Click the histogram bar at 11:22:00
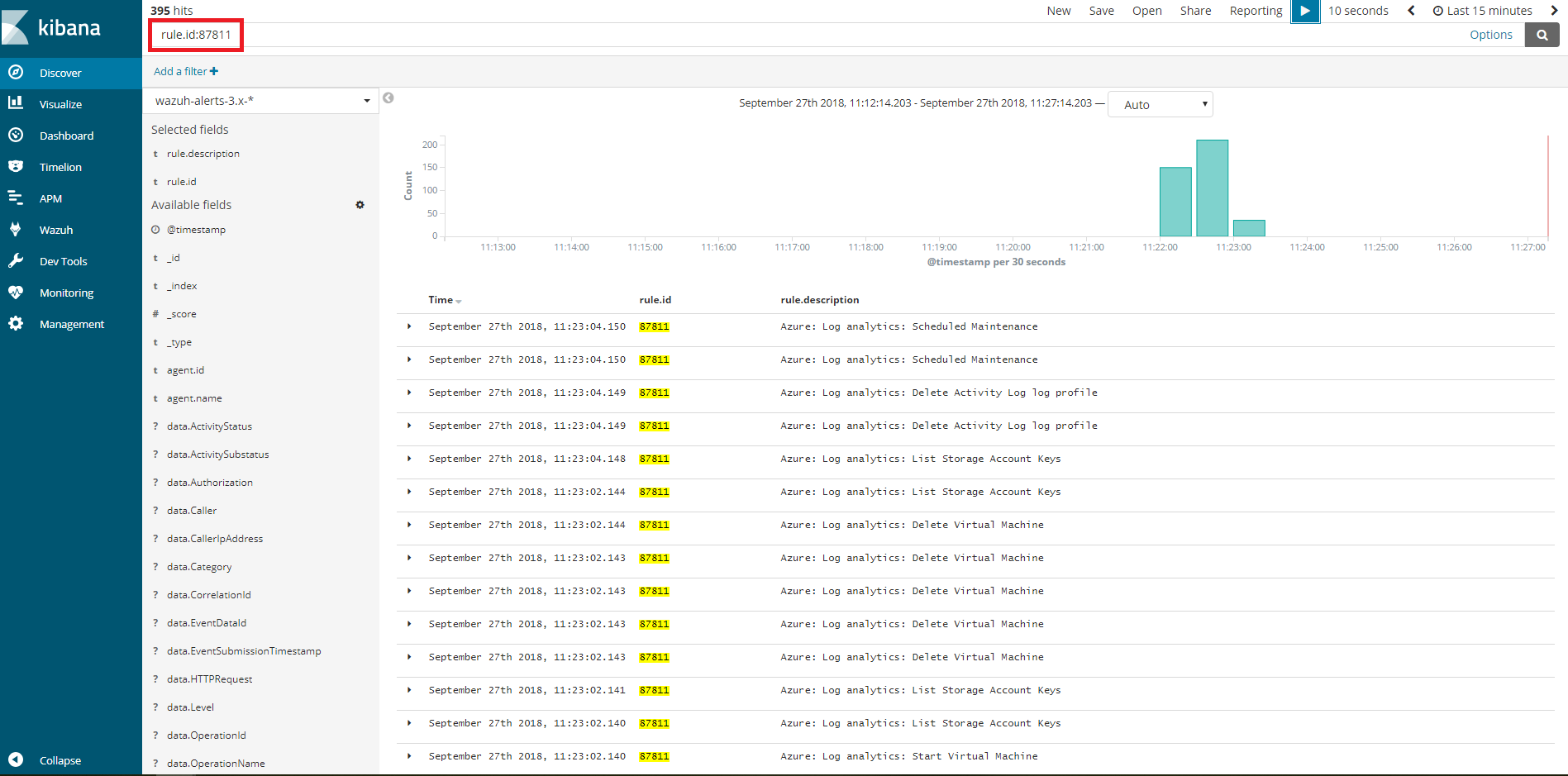This screenshot has height=776, width=1568. click(x=1175, y=202)
